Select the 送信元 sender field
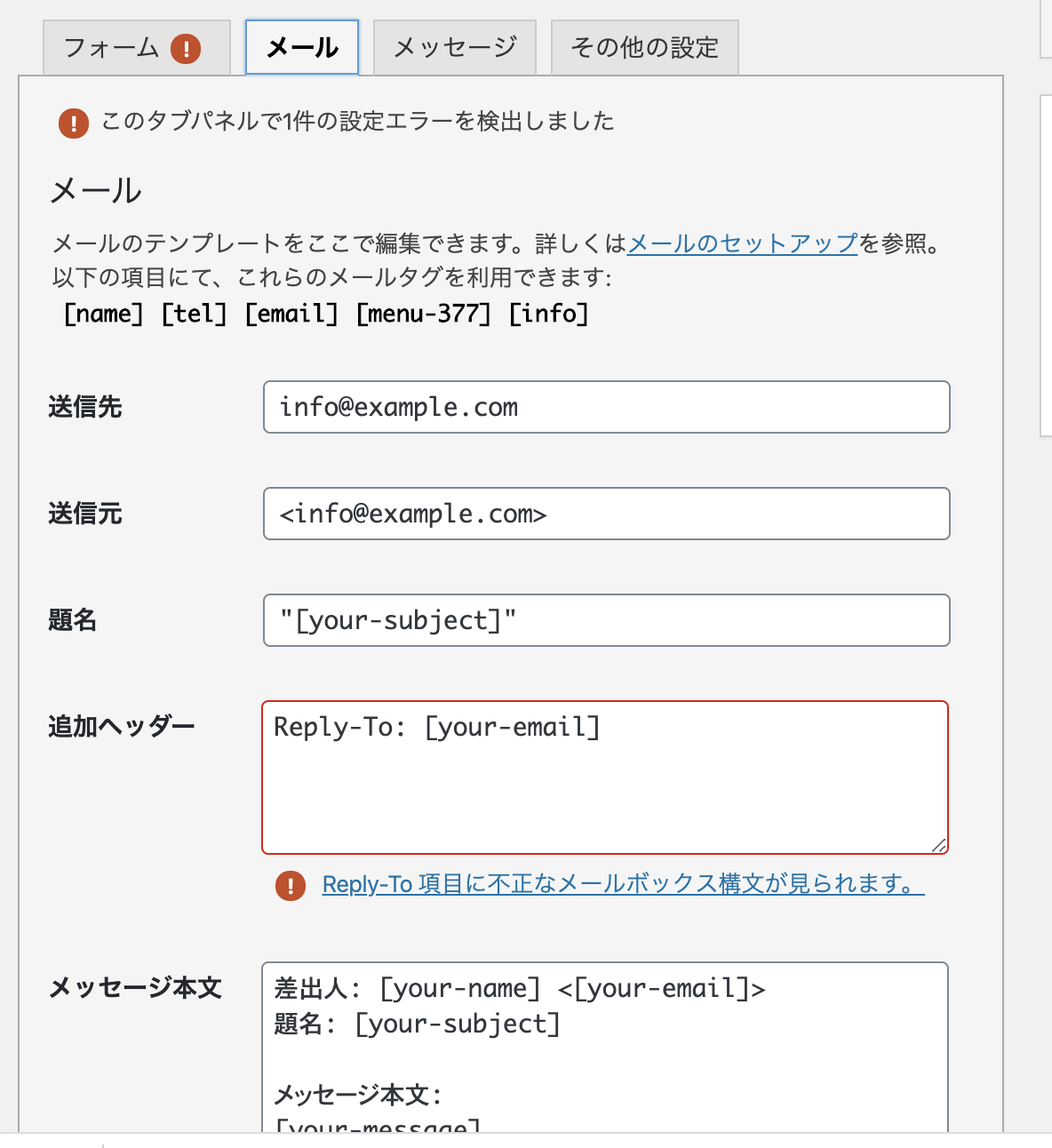1052x1148 pixels. click(606, 514)
